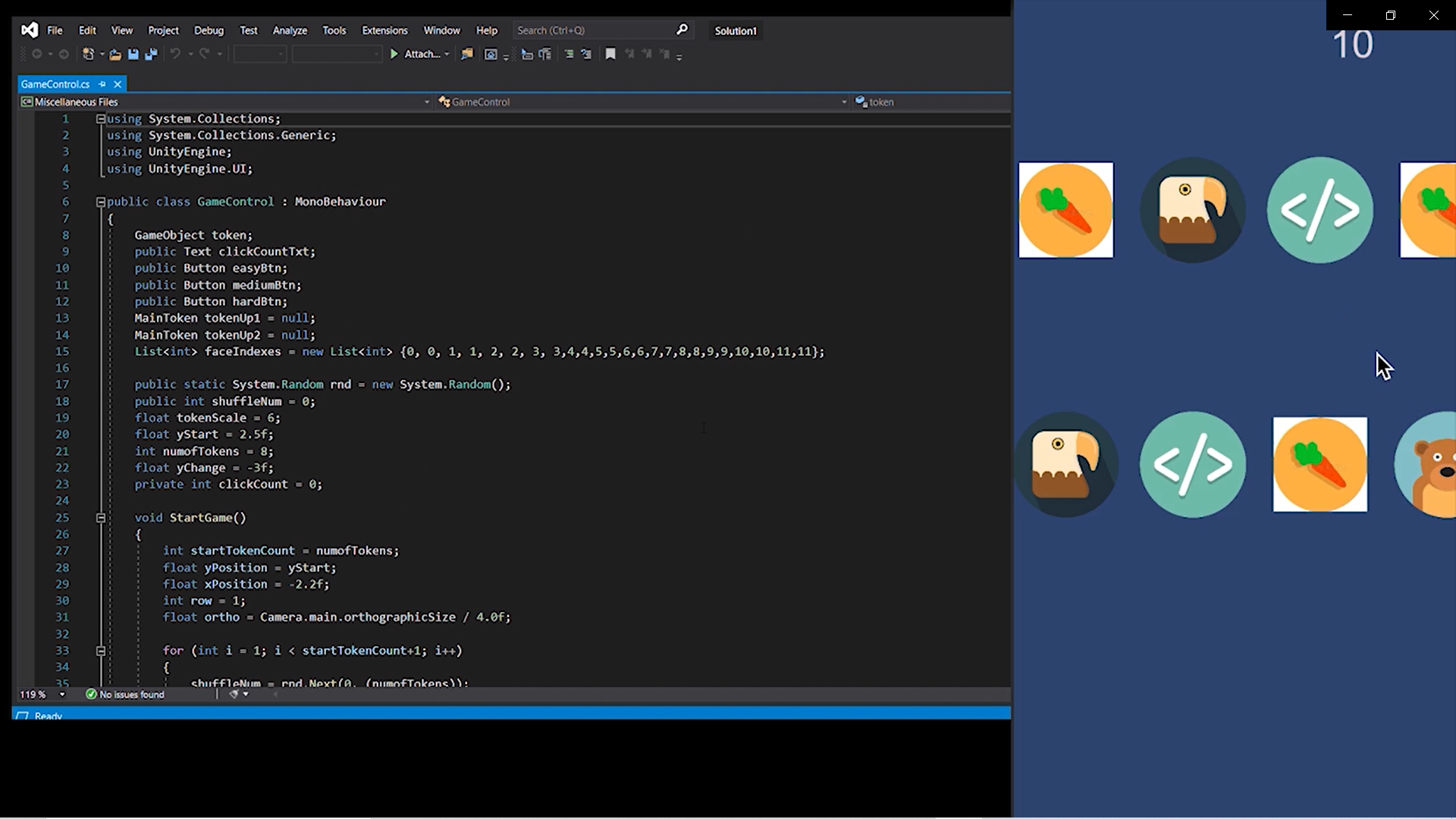Image resolution: width=1456 pixels, height=819 pixels.
Task: Click the bear token card
Action: [1429, 465]
